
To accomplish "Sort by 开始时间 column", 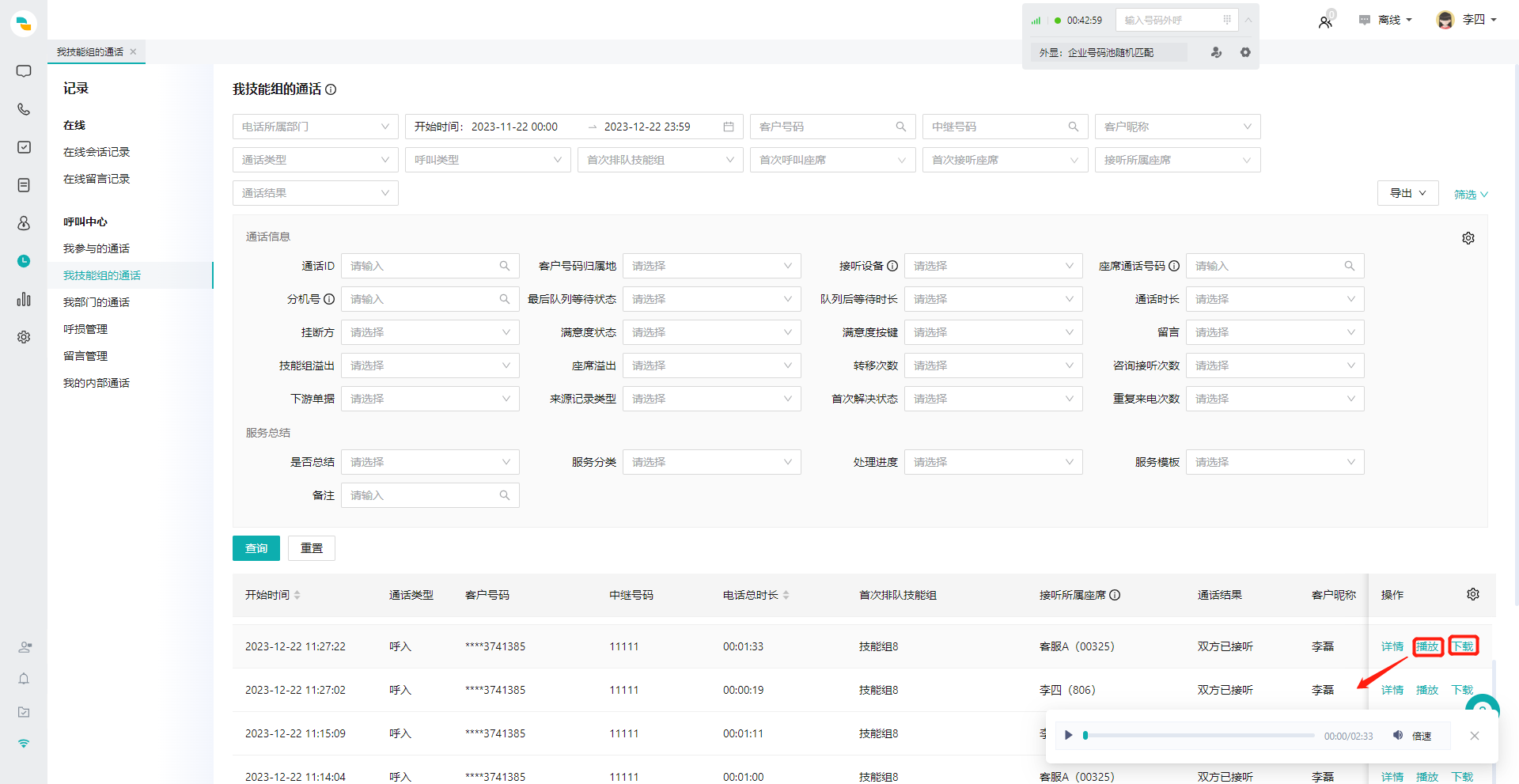I will [x=297, y=595].
